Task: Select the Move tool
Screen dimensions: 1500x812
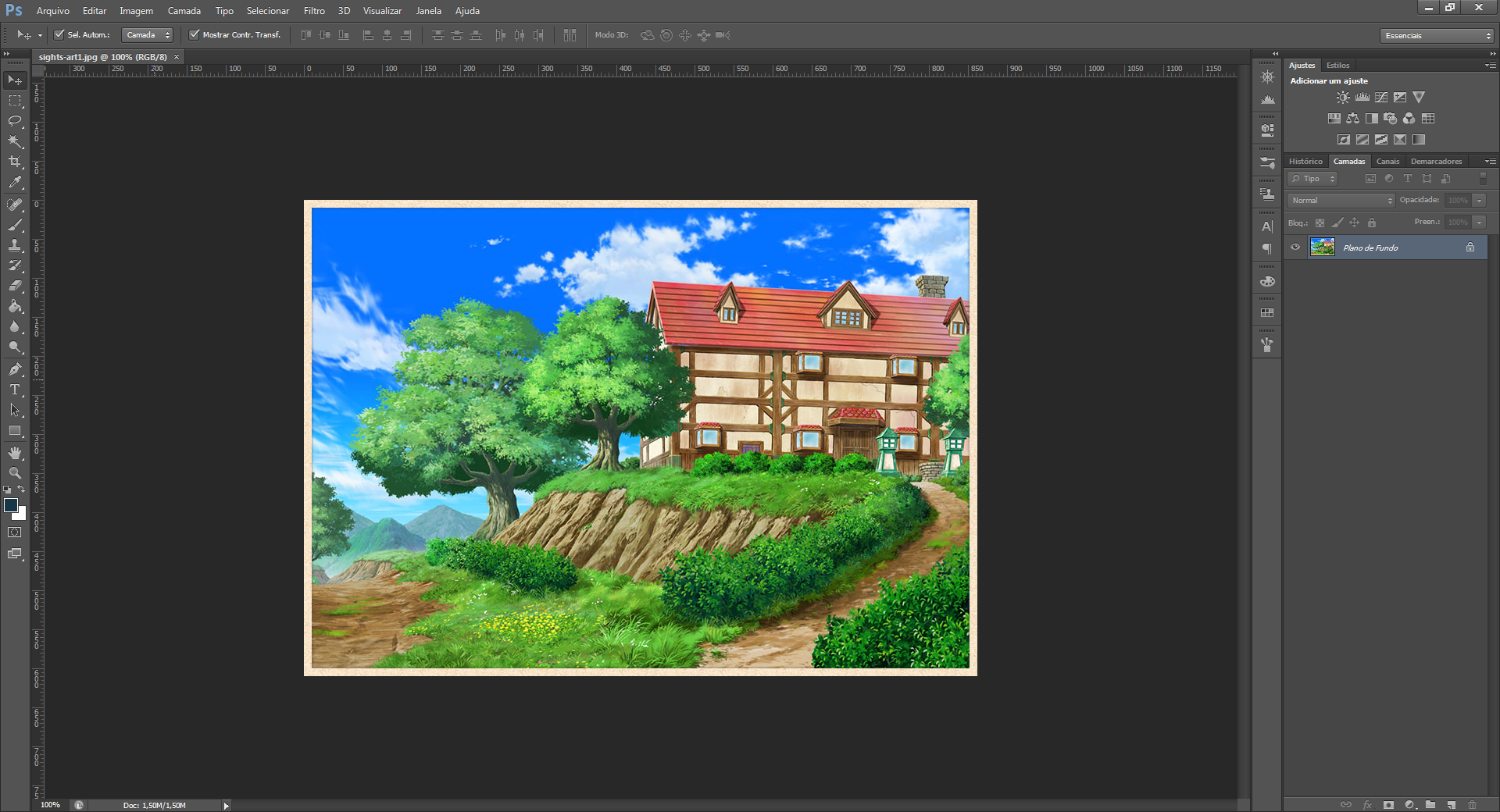Action: coord(15,80)
